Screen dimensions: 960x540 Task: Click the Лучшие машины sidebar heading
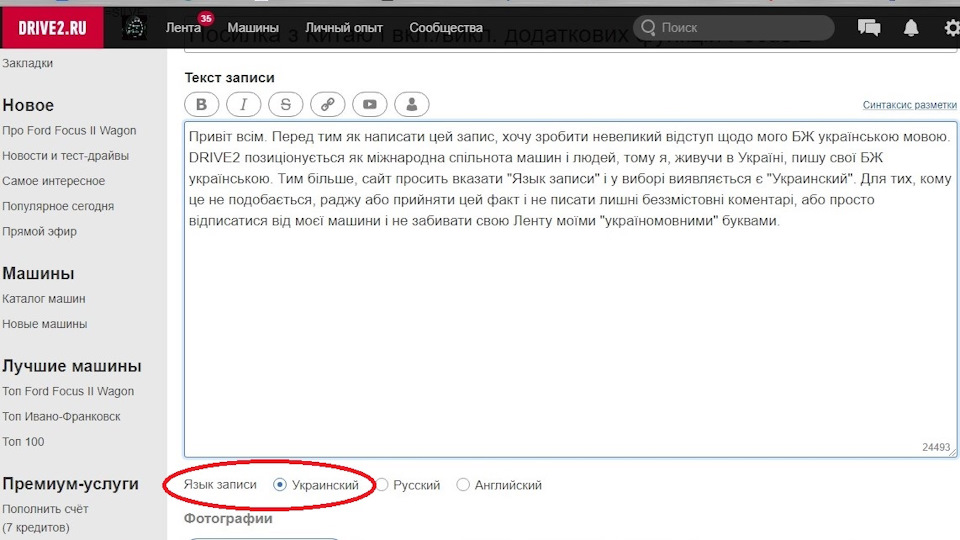pyautogui.click(x=72, y=366)
